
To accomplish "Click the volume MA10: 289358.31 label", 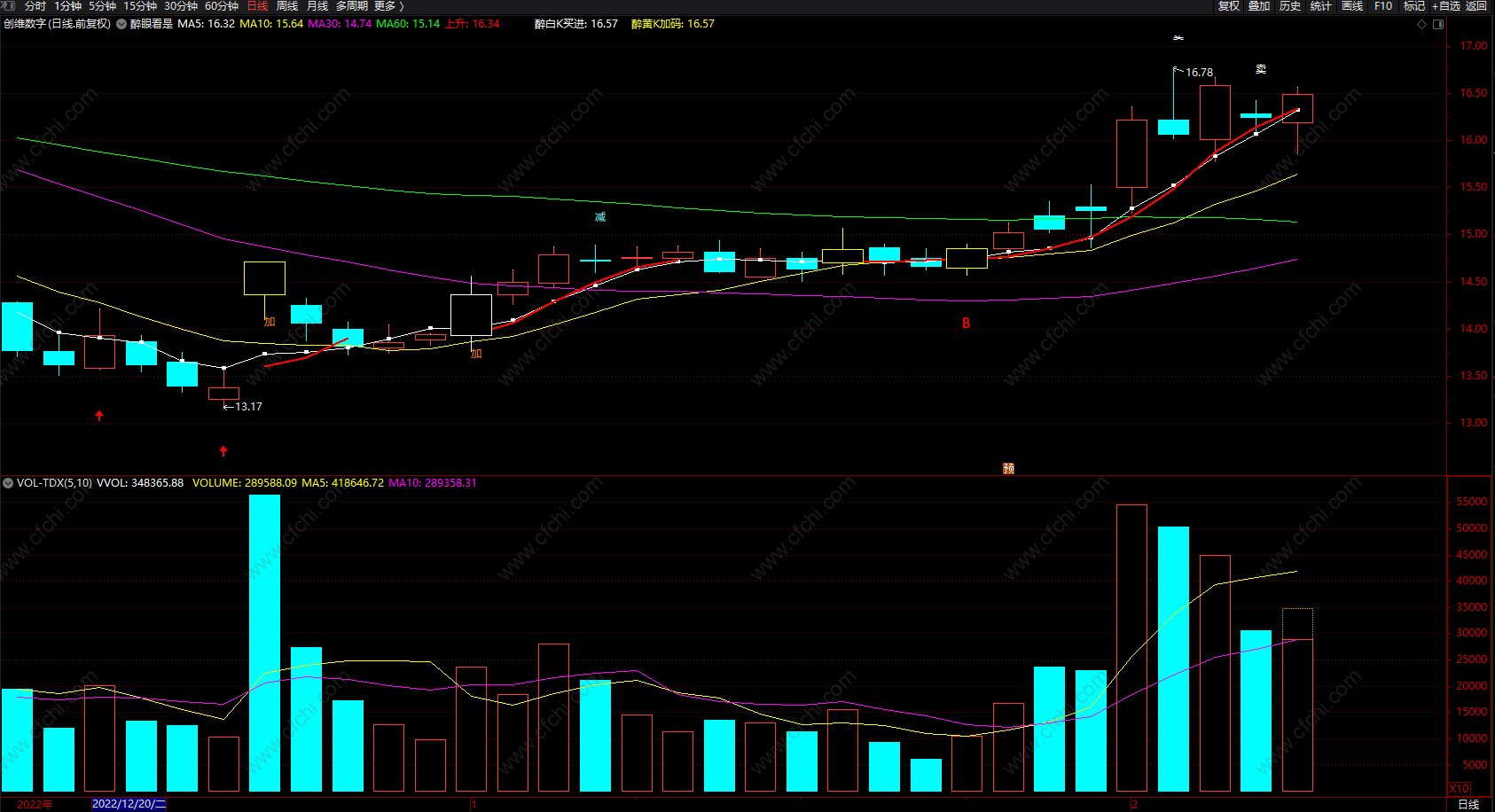I will [x=433, y=483].
